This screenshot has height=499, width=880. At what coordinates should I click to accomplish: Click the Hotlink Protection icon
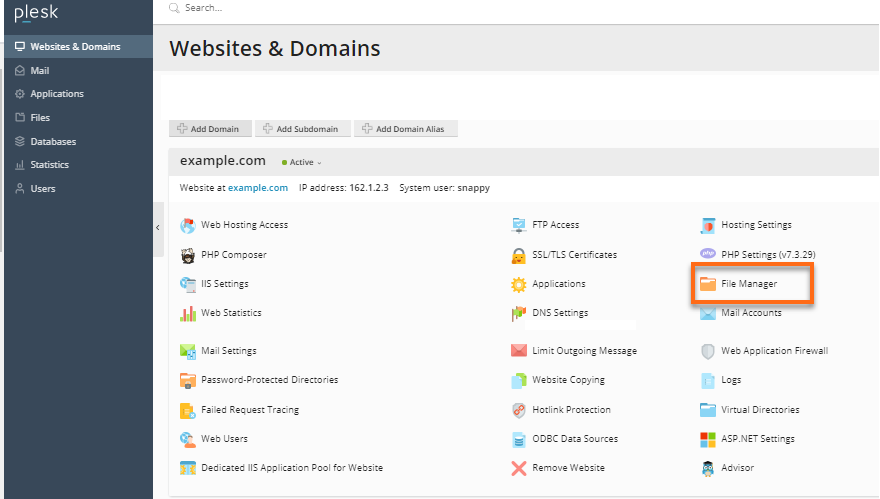519,410
